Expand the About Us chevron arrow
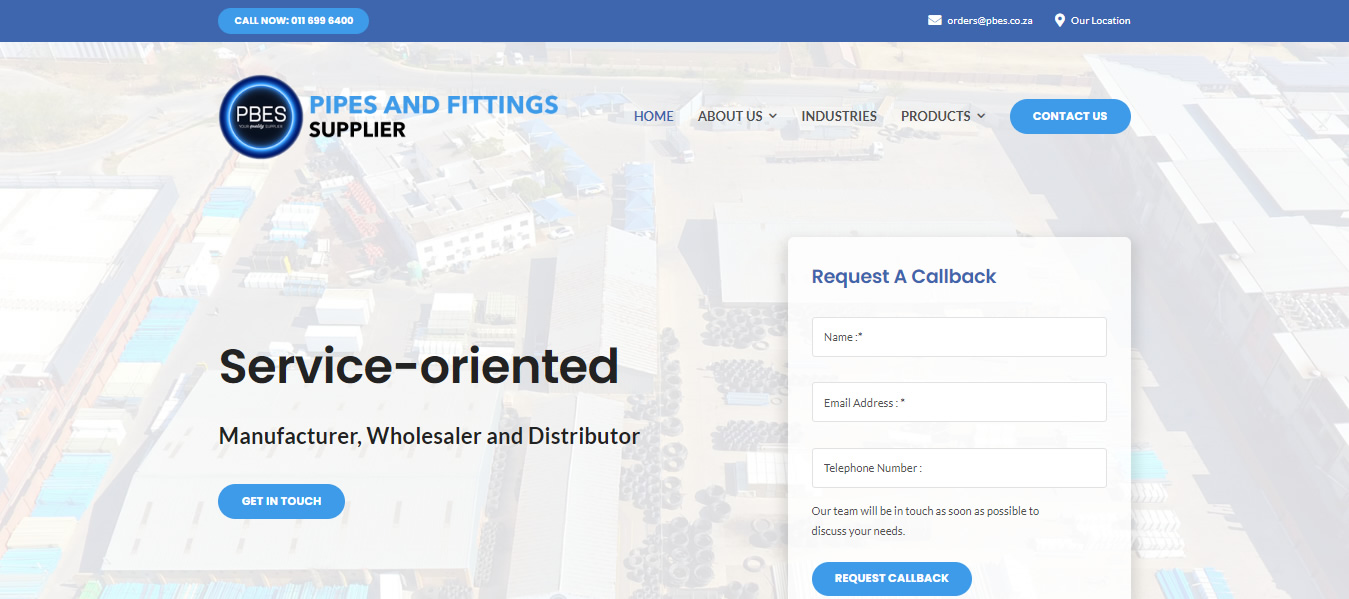 pos(773,117)
